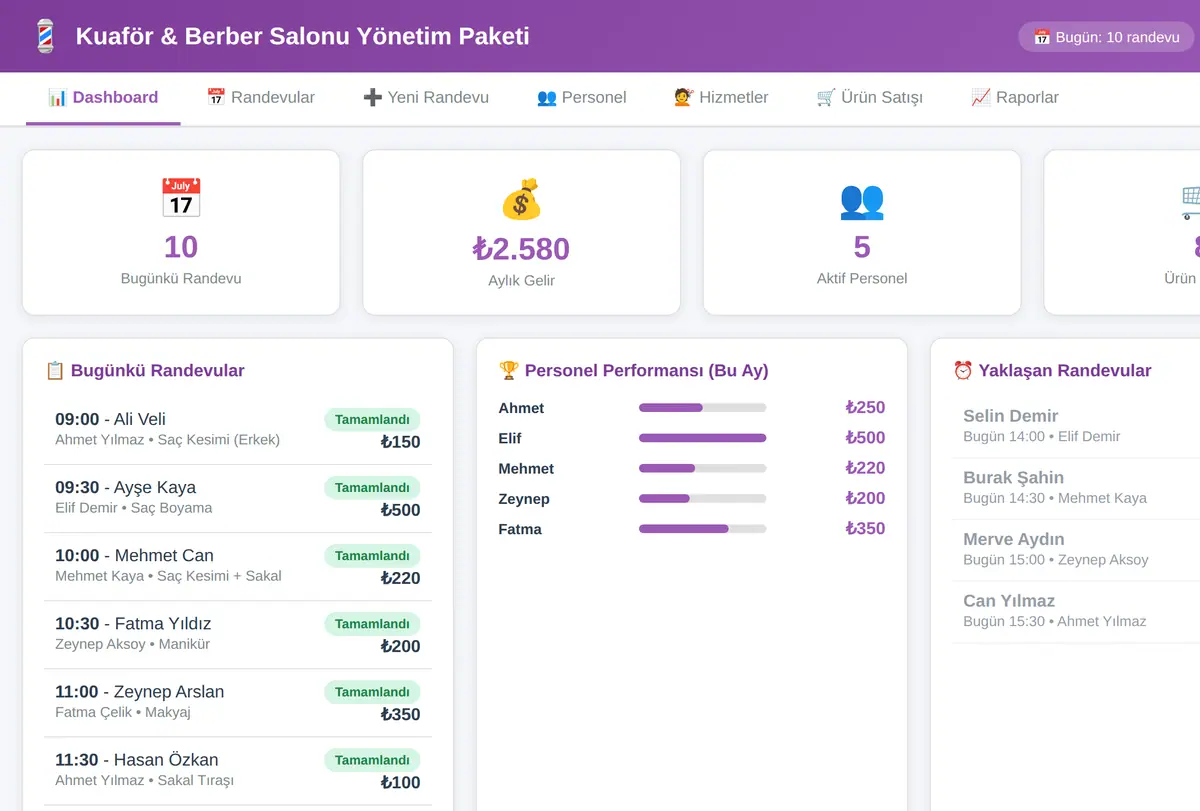Screen dimensions: 1200x811
Task: Click the Aktif Personel count of 5
Action: coord(862,247)
